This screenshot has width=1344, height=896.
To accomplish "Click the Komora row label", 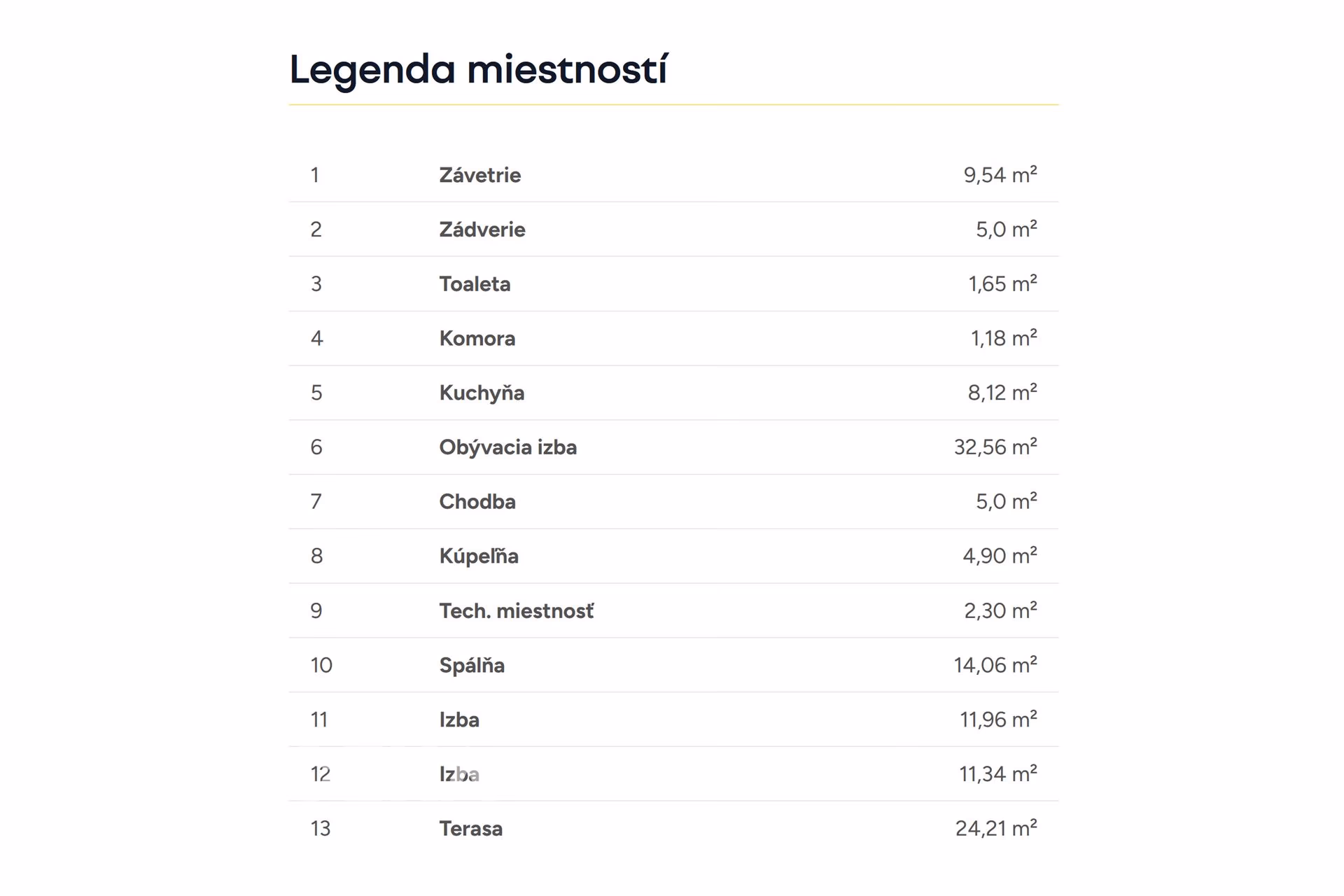I will (477, 339).
